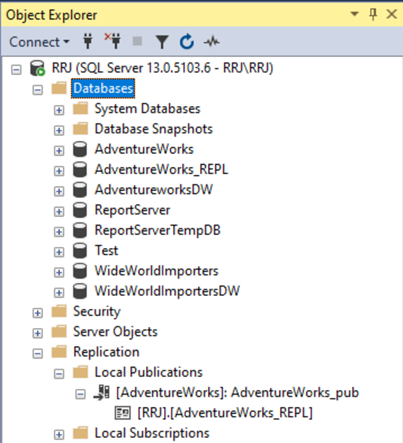Expand the AdventureWorks database node
The height and width of the screenshot is (443, 403).
point(59,151)
